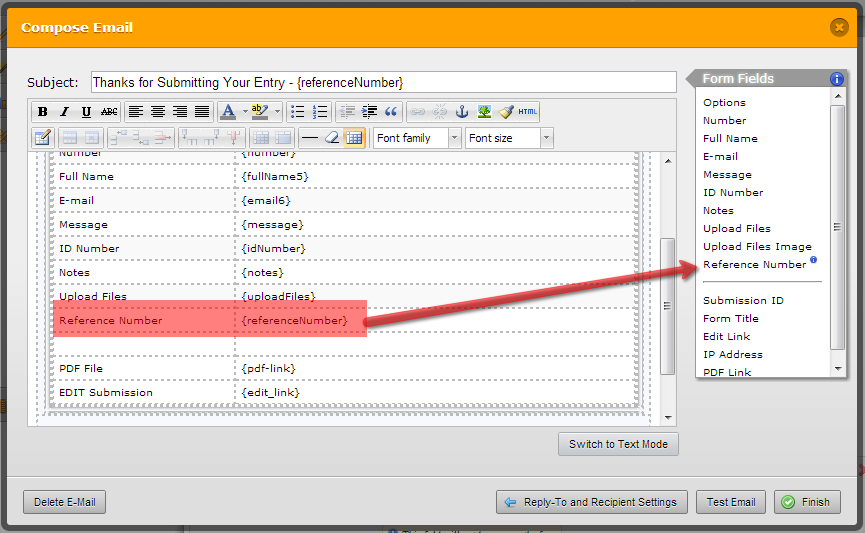865x533 pixels.
Task: Open the Font family dropdown
Action: (417, 138)
